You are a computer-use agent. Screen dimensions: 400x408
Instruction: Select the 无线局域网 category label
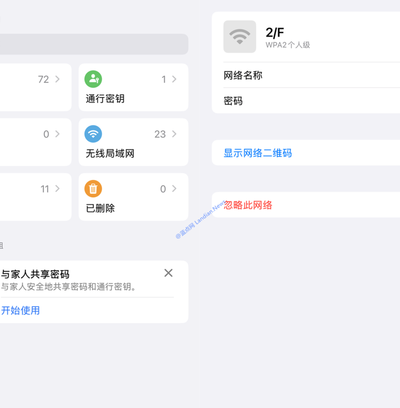tap(110, 153)
